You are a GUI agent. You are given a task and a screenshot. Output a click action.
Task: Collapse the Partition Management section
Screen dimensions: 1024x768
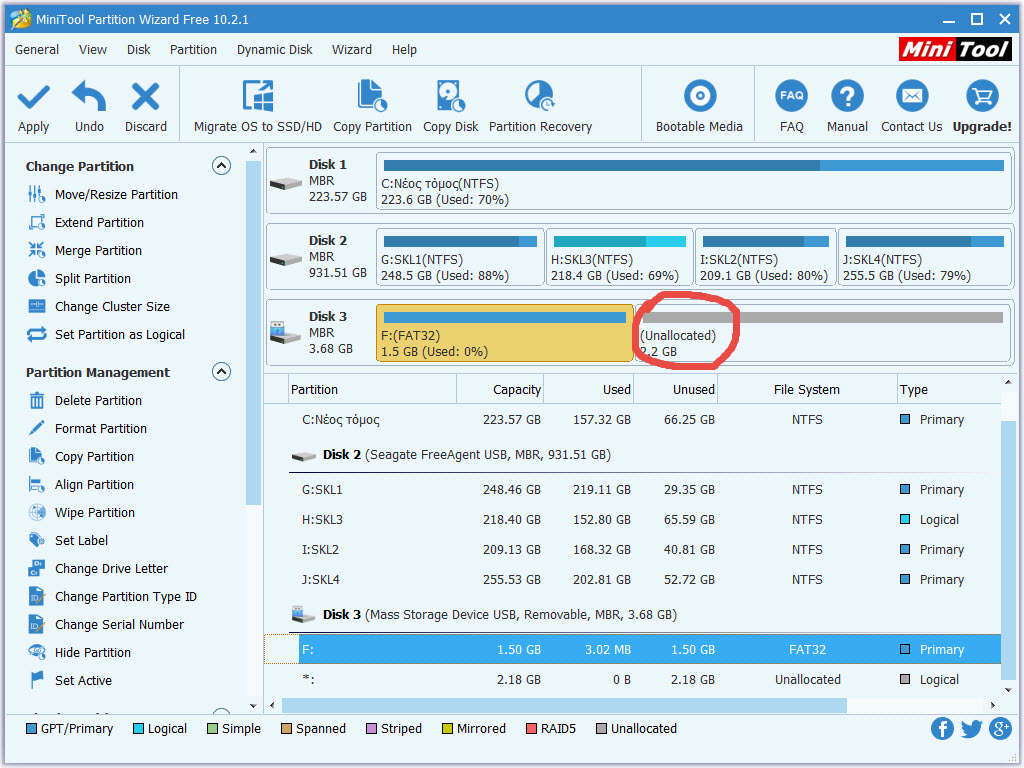pyautogui.click(x=221, y=372)
